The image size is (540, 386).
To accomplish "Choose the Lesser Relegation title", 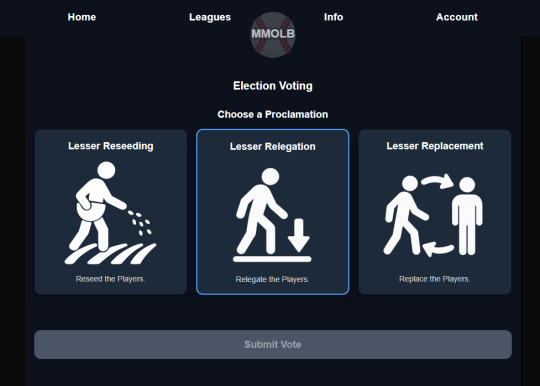I will click(x=272, y=147).
